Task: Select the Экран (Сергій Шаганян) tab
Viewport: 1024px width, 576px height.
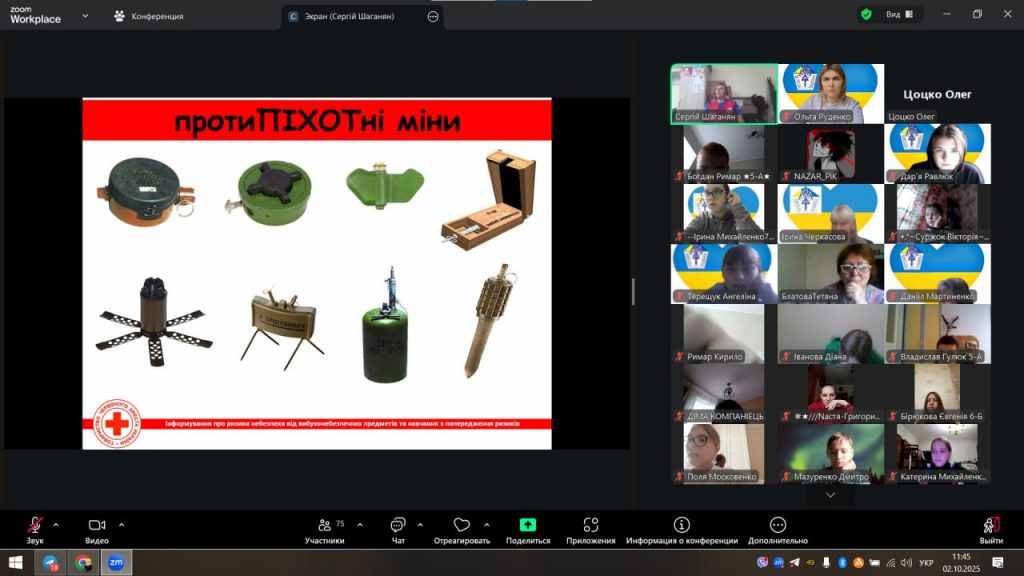Action: click(x=350, y=16)
